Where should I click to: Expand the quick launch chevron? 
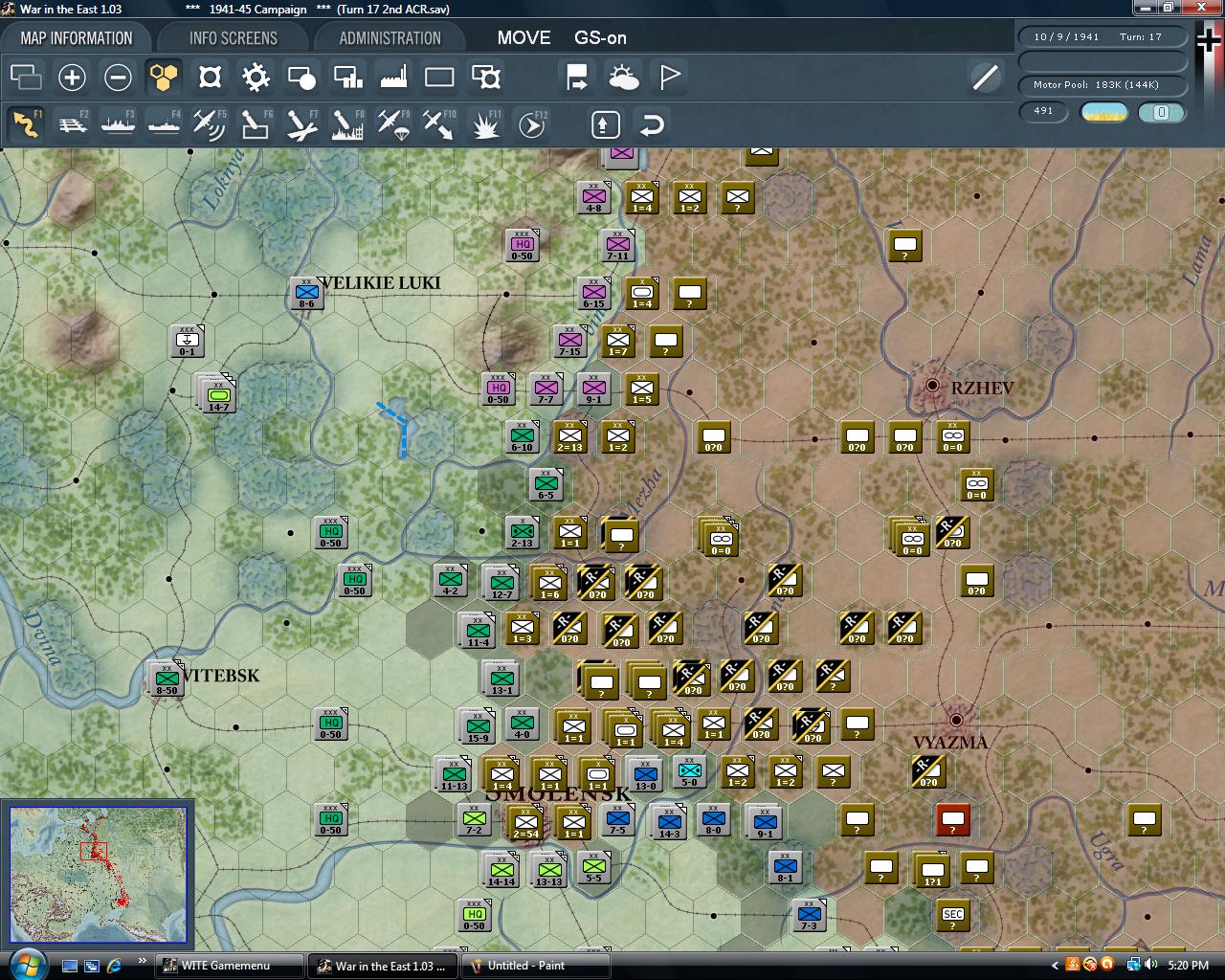click(x=143, y=961)
